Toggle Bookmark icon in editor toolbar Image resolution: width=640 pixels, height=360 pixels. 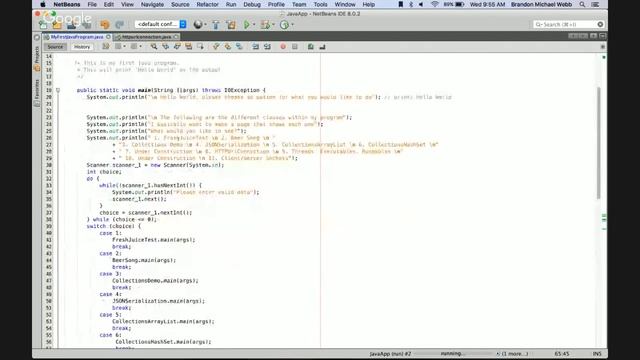[239, 47]
